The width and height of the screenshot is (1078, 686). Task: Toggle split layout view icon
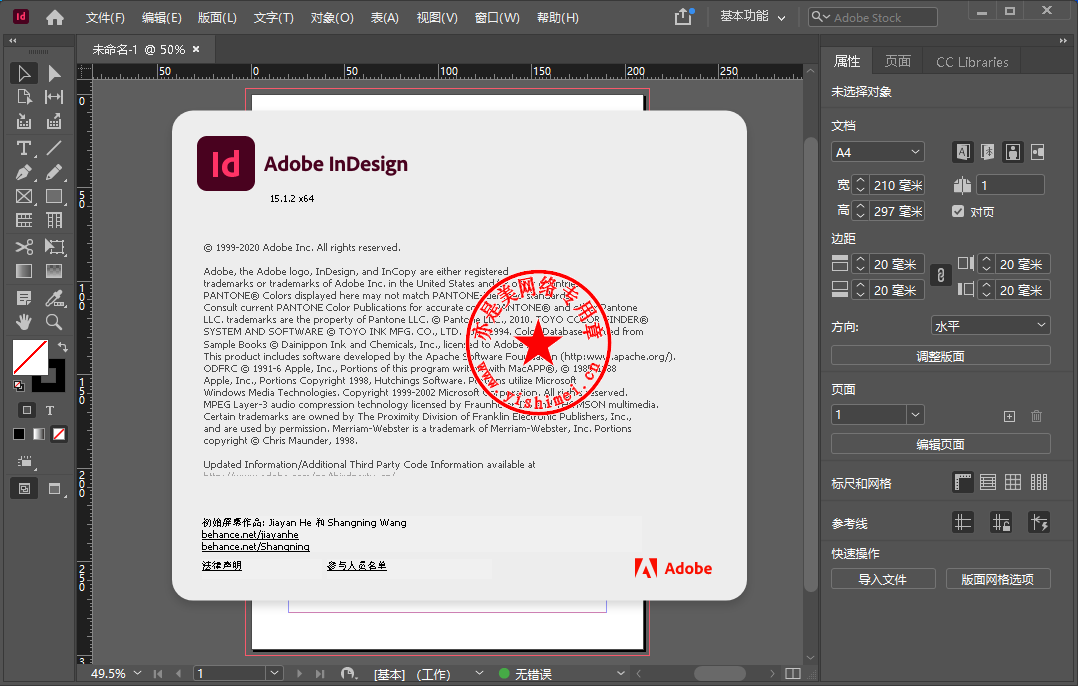coord(793,674)
